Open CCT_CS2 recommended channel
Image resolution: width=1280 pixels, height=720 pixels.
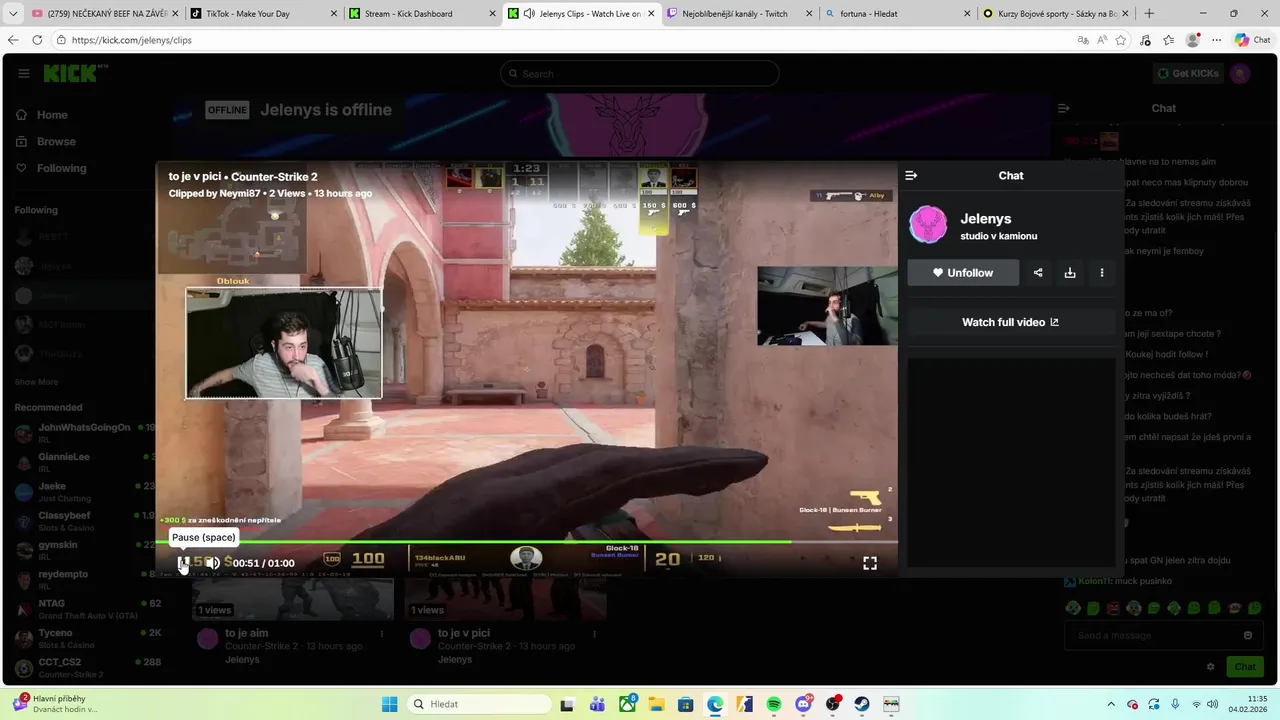coord(84,667)
